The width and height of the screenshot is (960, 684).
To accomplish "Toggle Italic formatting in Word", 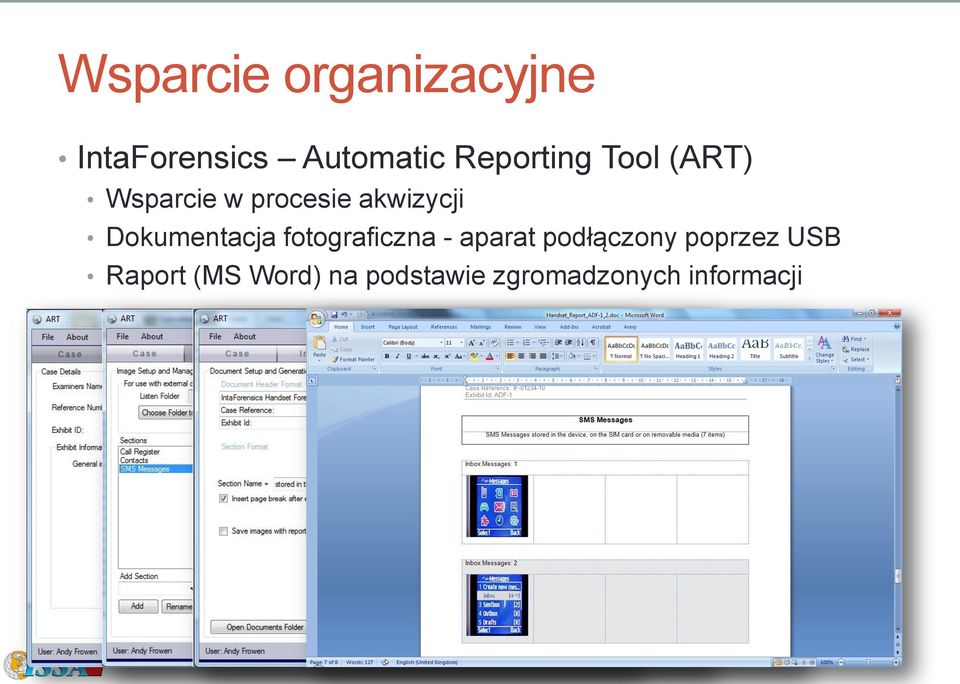I will (397, 356).
